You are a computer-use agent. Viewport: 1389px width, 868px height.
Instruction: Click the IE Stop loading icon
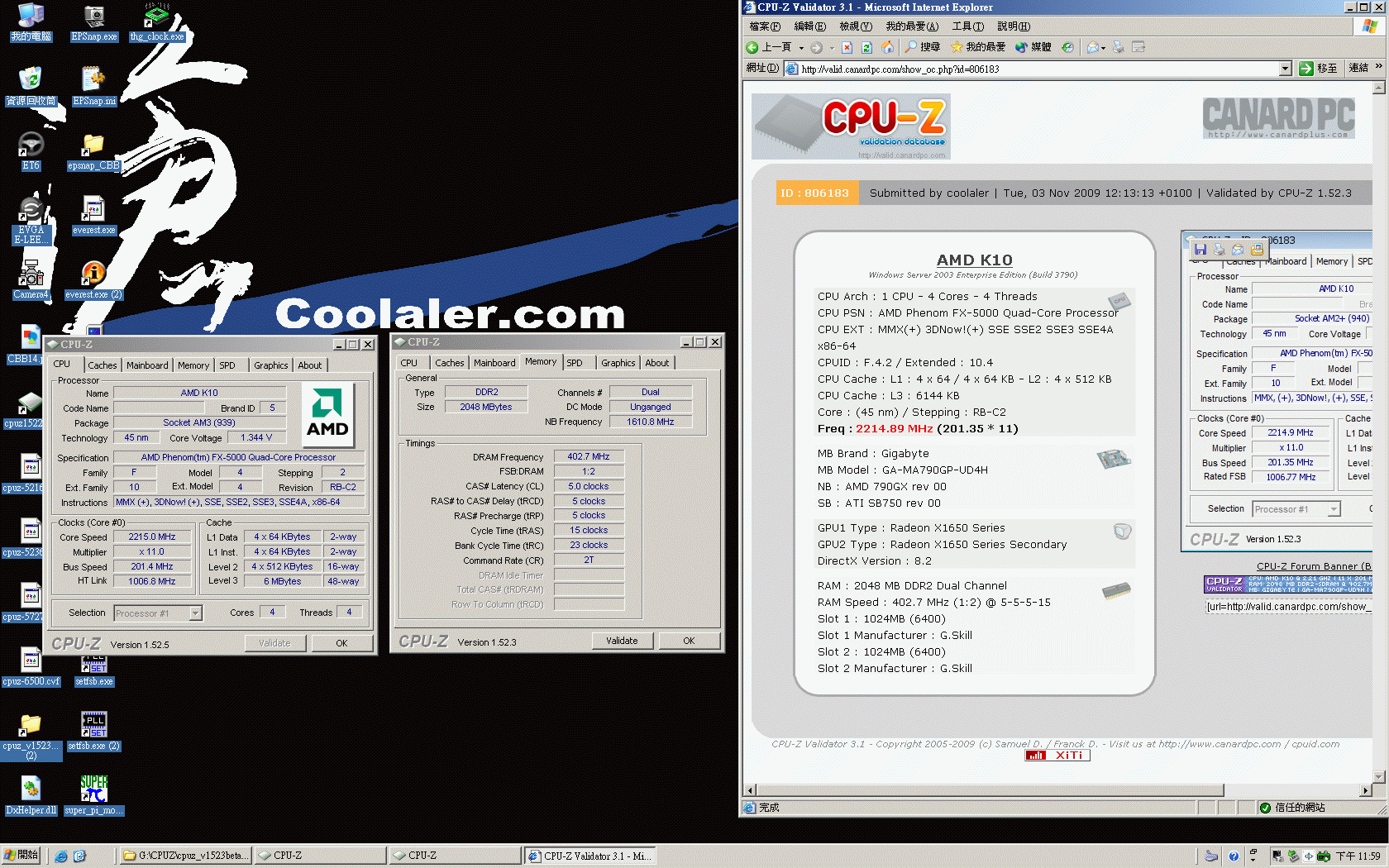pyautogui.click(x=847, y=47)
